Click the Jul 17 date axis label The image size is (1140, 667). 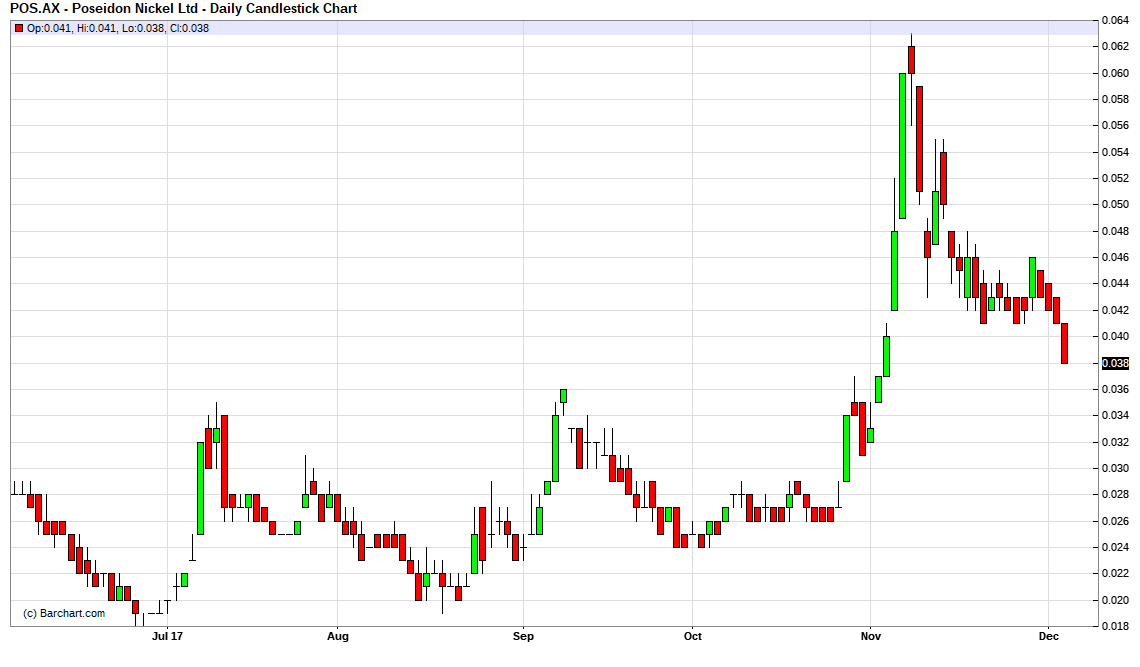point(167,636)
